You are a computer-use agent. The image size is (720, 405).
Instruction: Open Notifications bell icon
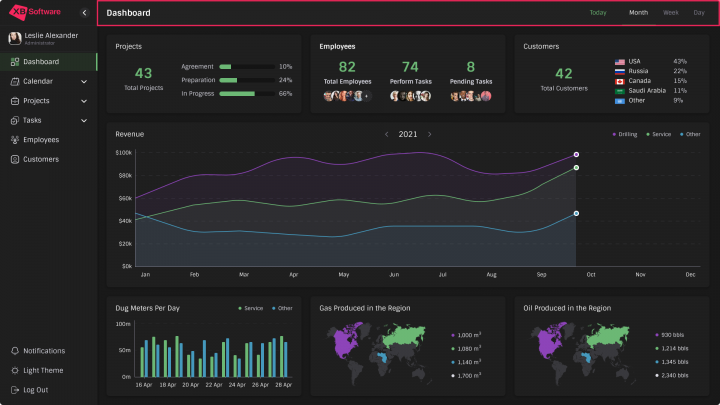click(x=15, y=351)
